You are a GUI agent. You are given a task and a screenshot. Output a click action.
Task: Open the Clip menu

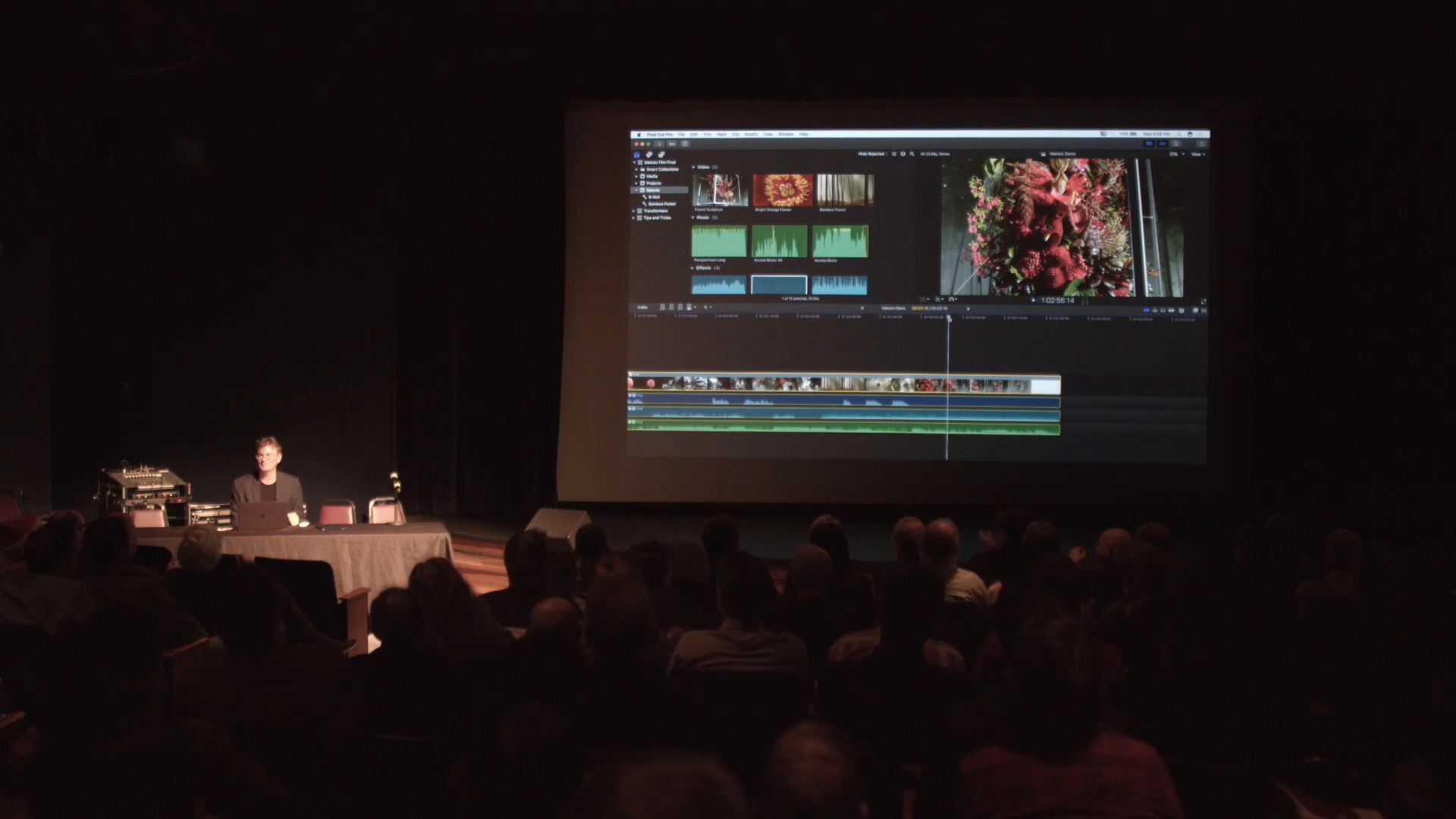point(736,134)
